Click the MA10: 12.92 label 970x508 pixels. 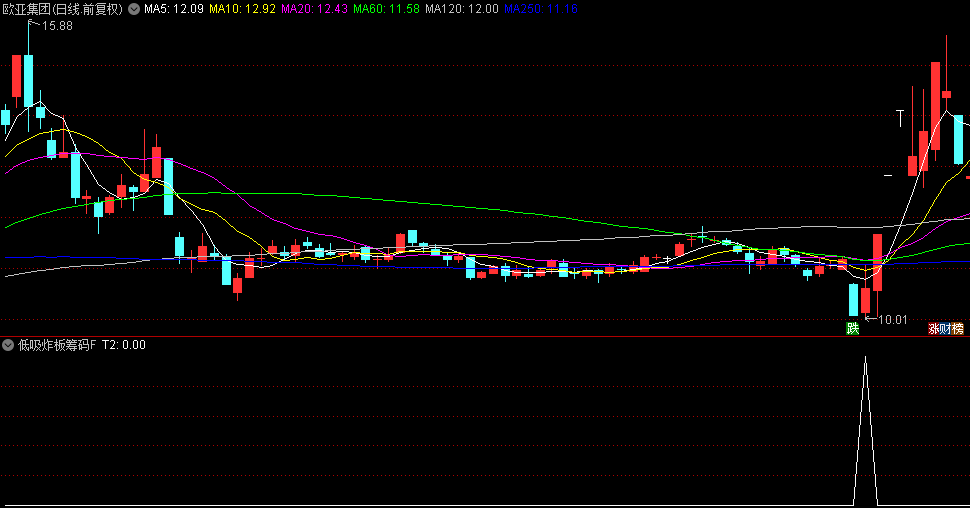point(242,9)
